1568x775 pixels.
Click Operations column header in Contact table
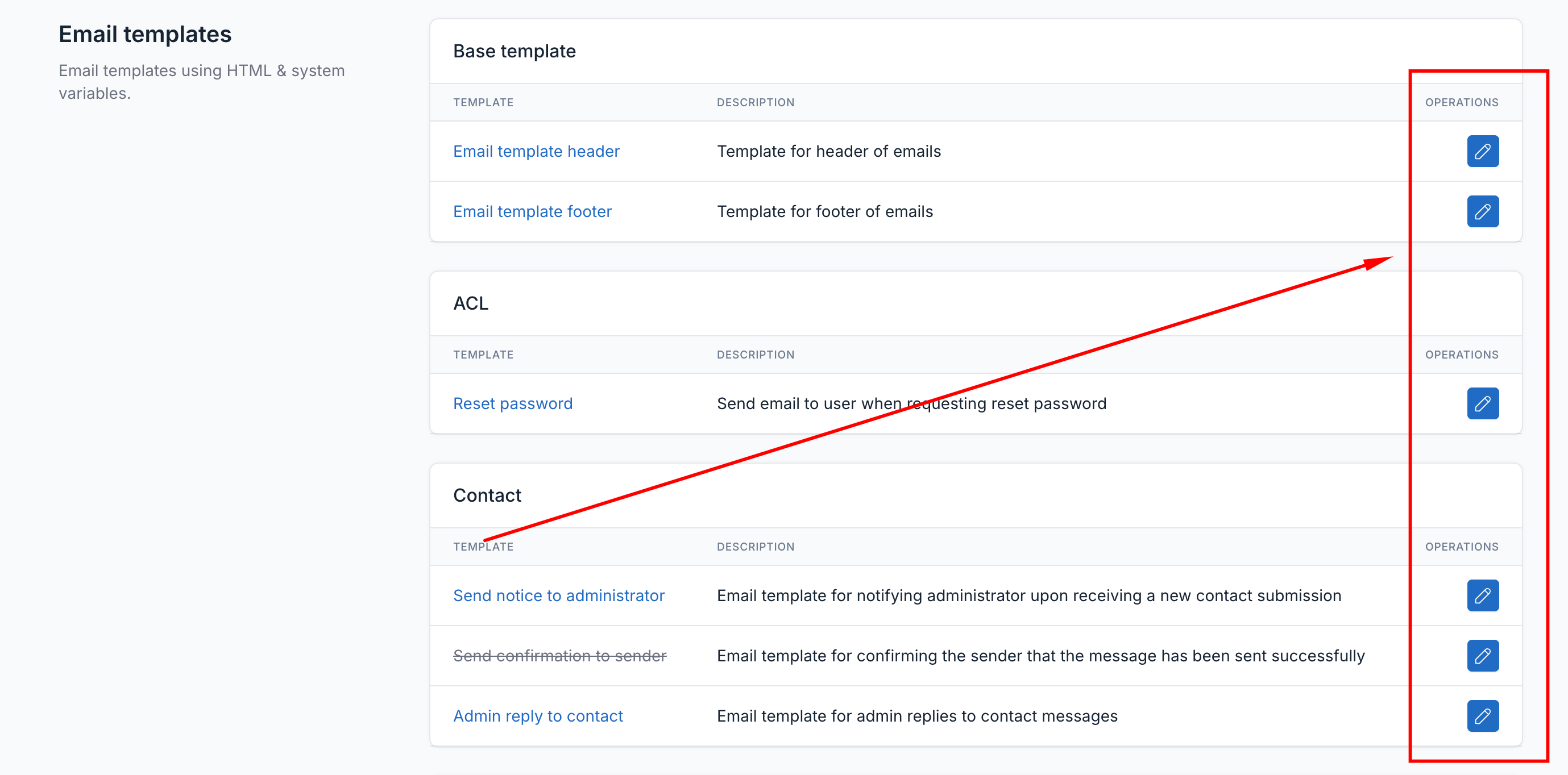(x=1462, y=547)
